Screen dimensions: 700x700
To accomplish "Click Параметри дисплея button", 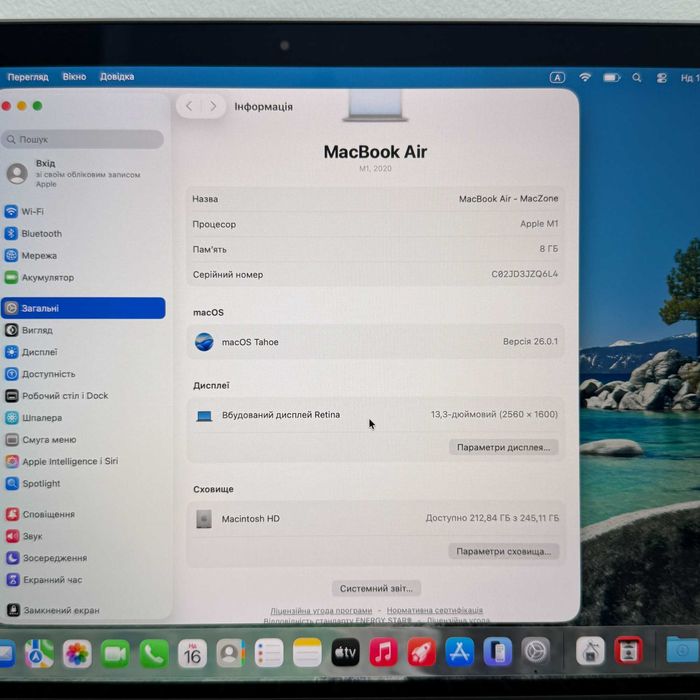I will (503, 447).
